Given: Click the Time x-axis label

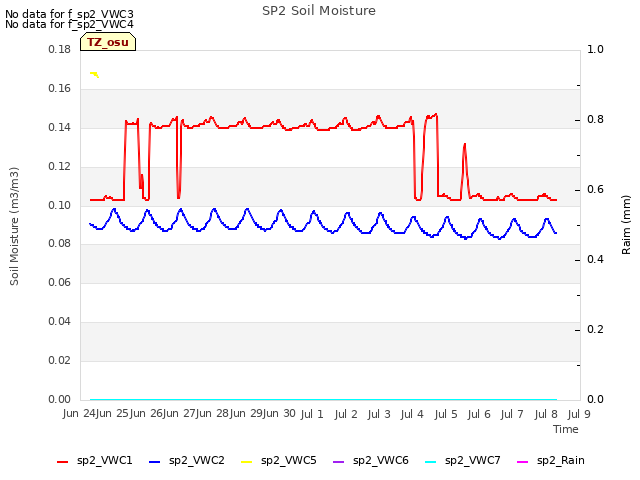Looking at the screenshot, I should [566, 429].
